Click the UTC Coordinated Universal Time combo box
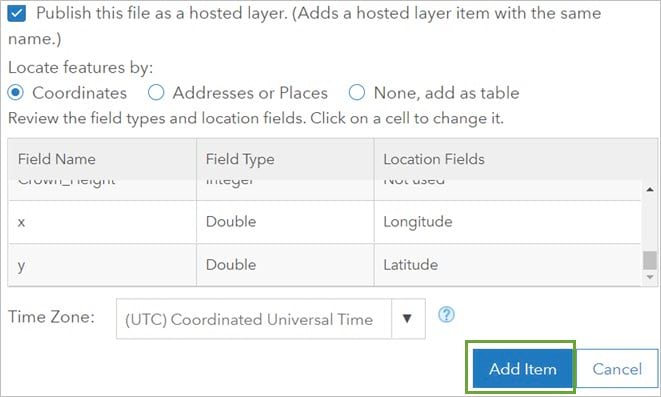 pos(270,319)
